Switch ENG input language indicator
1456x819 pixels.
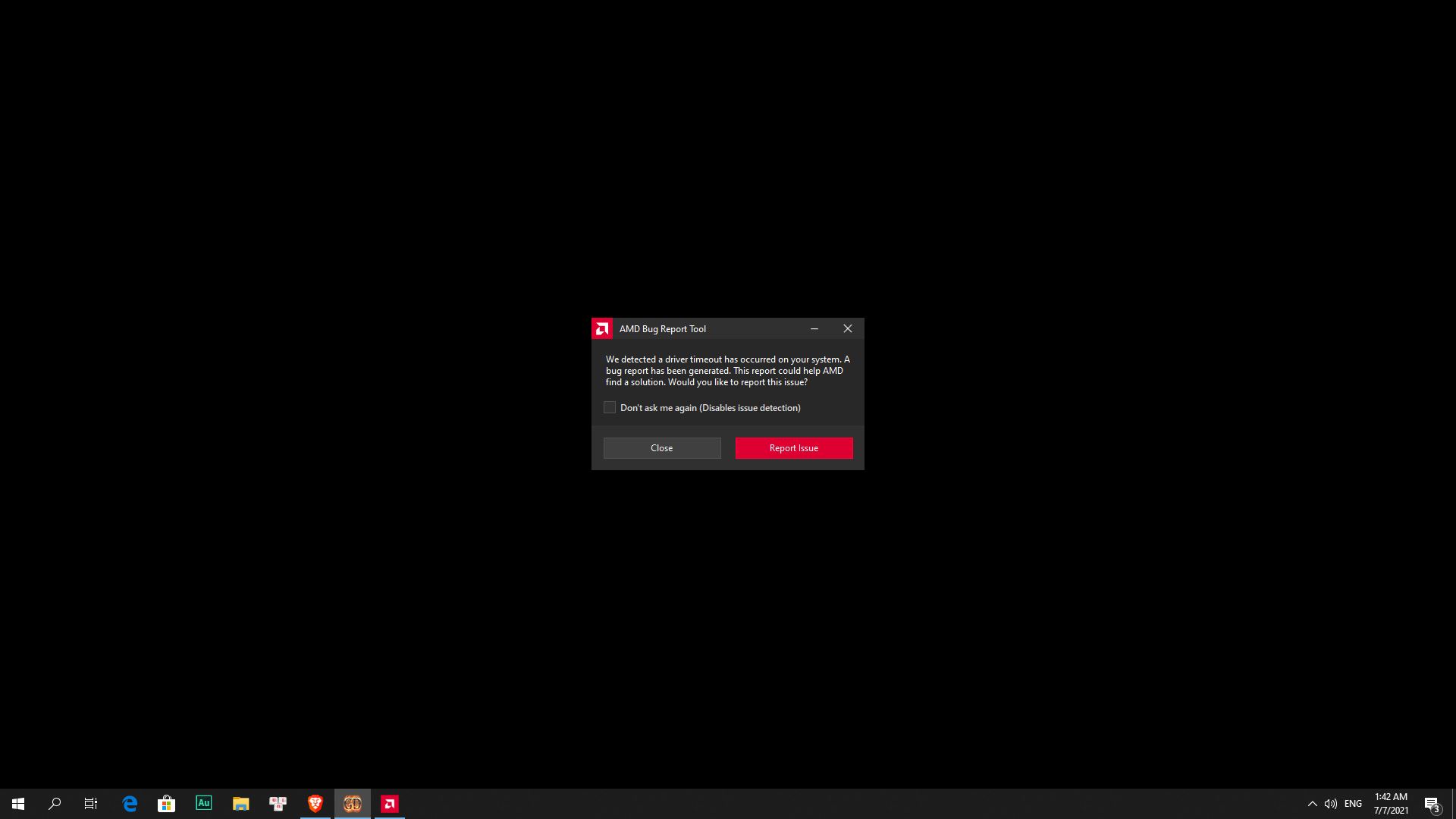1353,804
